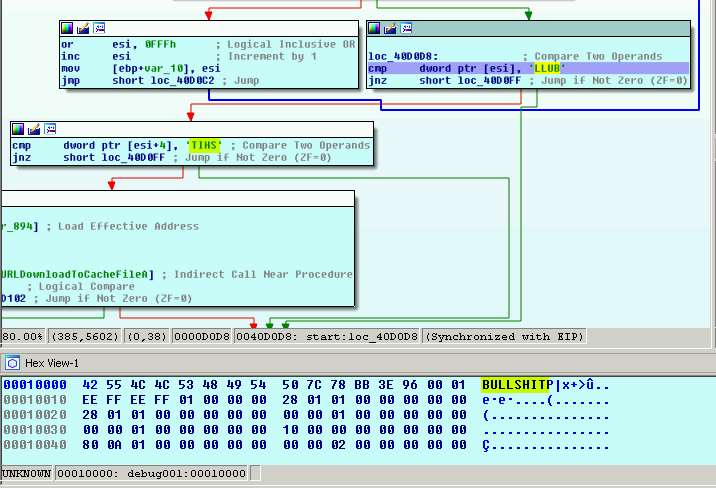This screenshot has height=488, width=716.
Task: Click the 'Increment by 1' comment
Action: pos(272,56)
